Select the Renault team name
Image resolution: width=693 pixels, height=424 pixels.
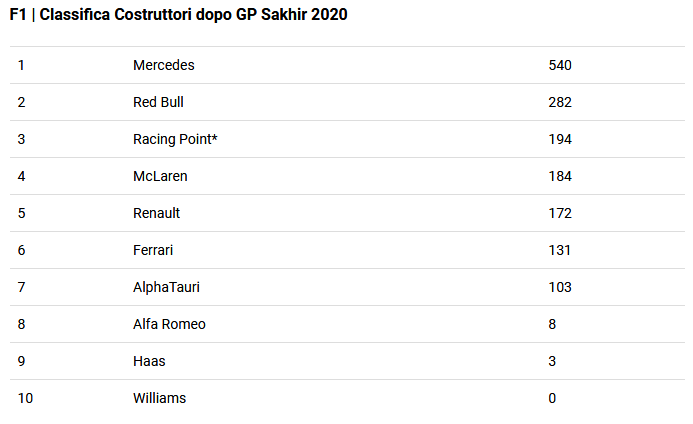[x=156, y=213]
